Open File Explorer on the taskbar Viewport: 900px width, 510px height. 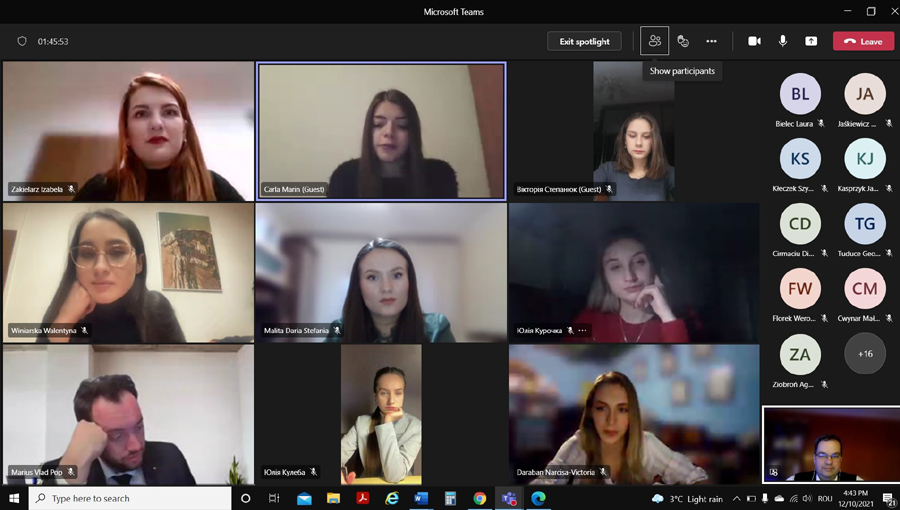pyautogui.click(x=333, y=498)
